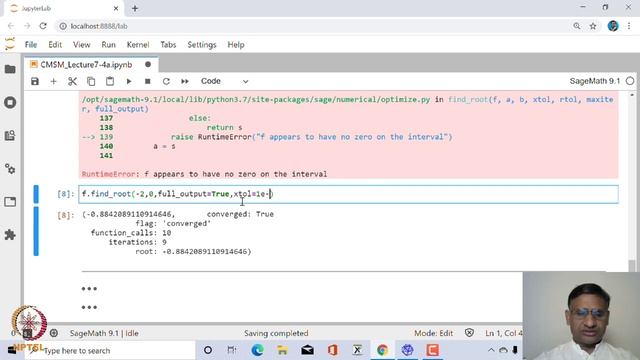This screenshot has width=640, height=360.
Task: Open Mail app from taskbar
Action: coord(307,350)
